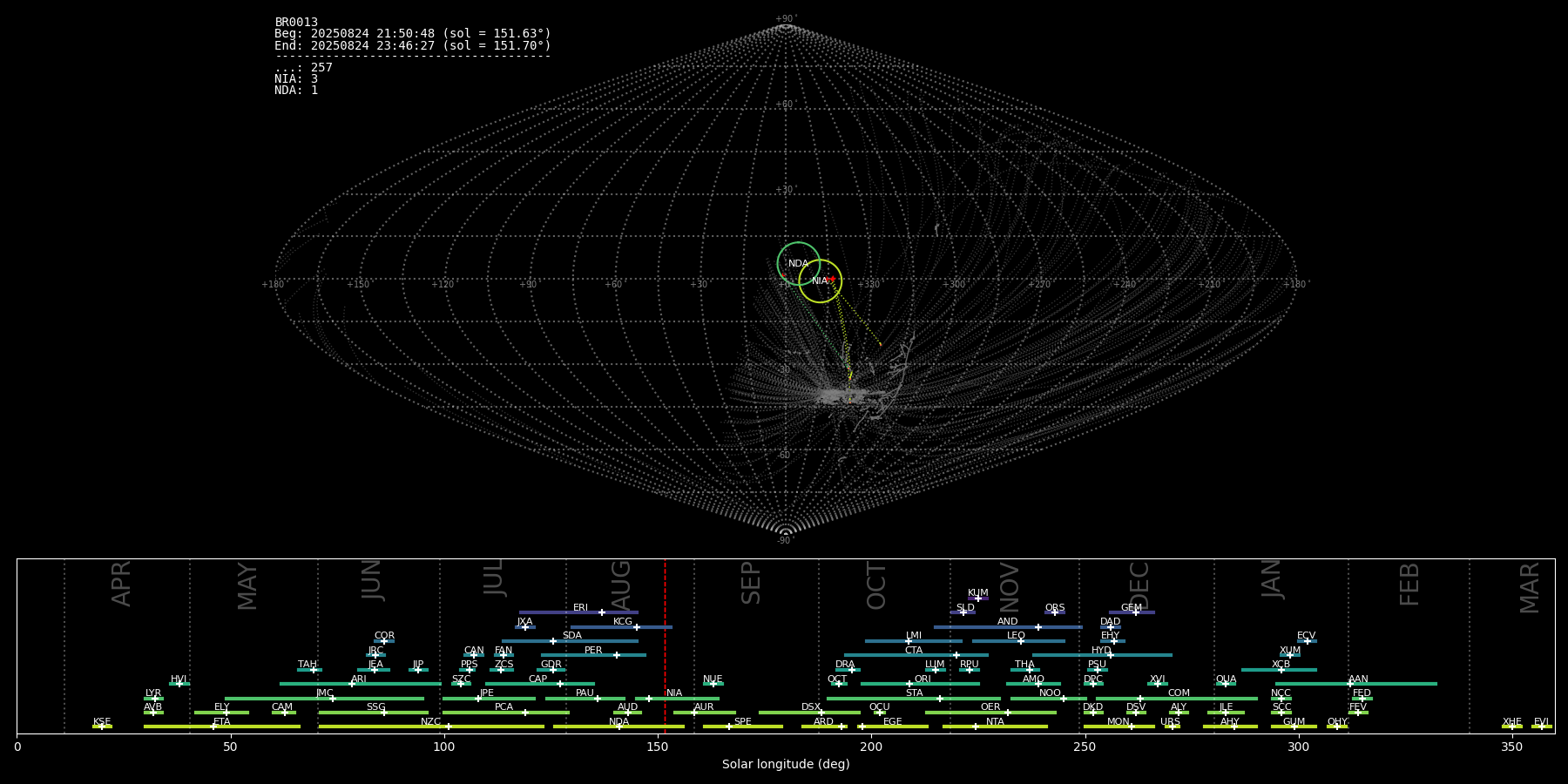Click the +150 longitude label on map
The image size is (1568, 784).
[358, 285]
